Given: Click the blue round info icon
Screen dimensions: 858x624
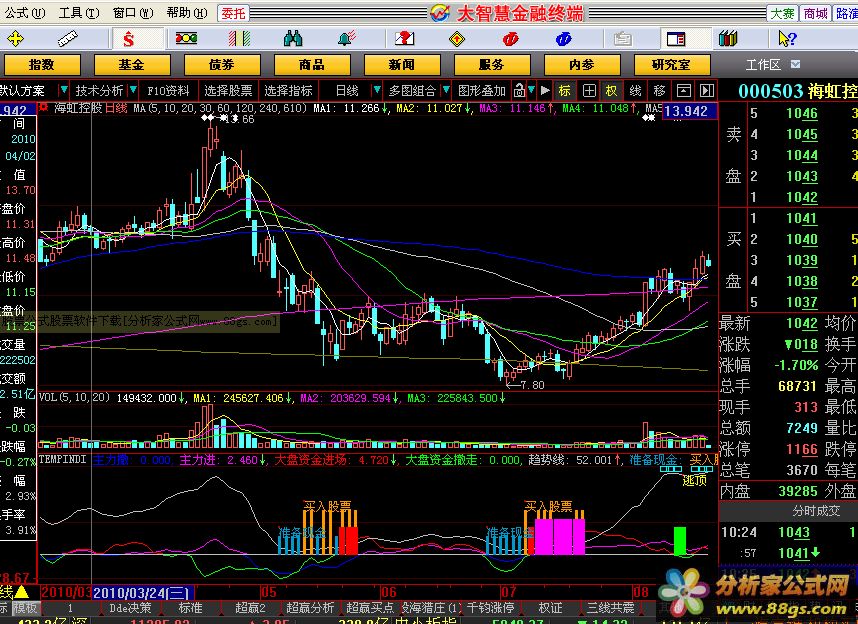Looking at the screenshot, I should coord(563,38).
